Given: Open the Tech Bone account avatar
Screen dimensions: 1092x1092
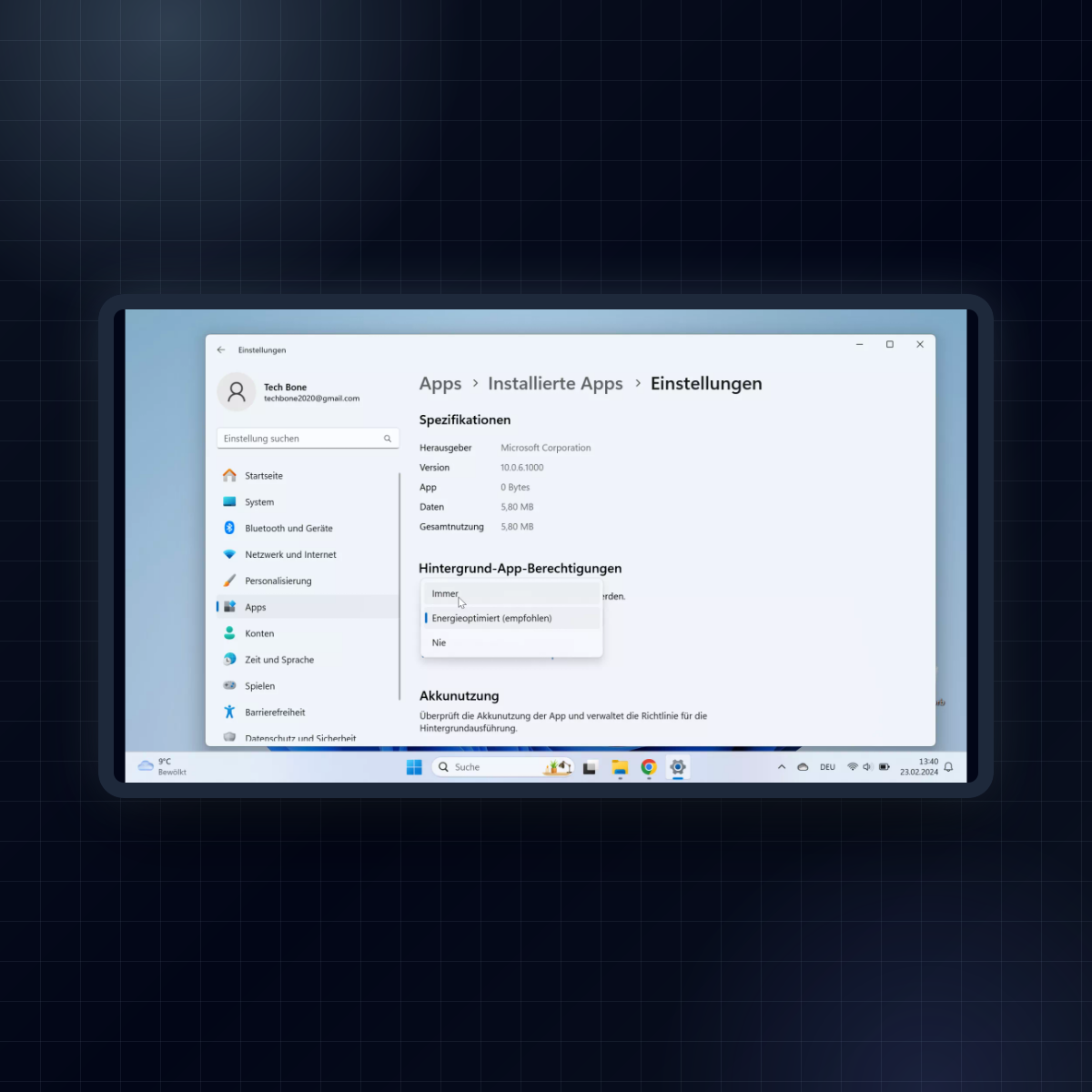Looking at the screenshot, I should pyautogui.click(x=237, y=392).
